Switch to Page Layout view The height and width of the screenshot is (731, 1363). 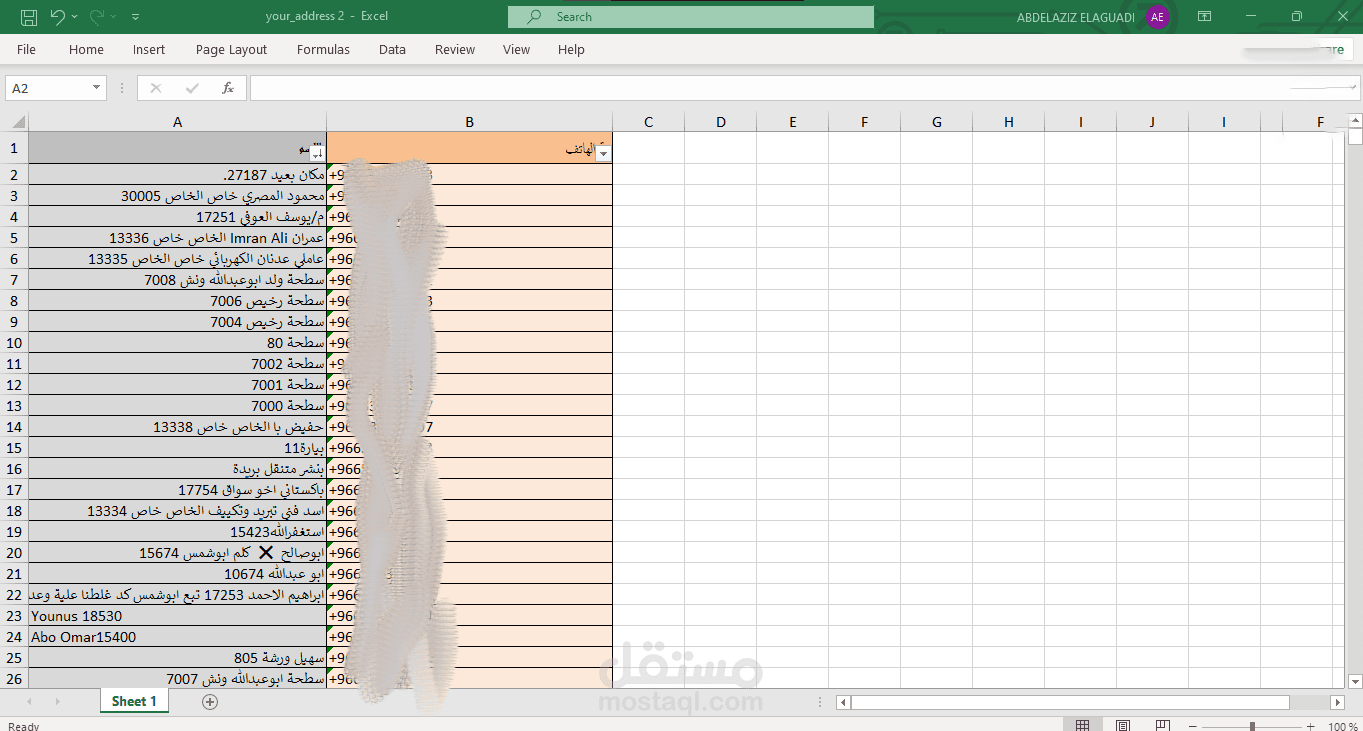(1123, 725)
